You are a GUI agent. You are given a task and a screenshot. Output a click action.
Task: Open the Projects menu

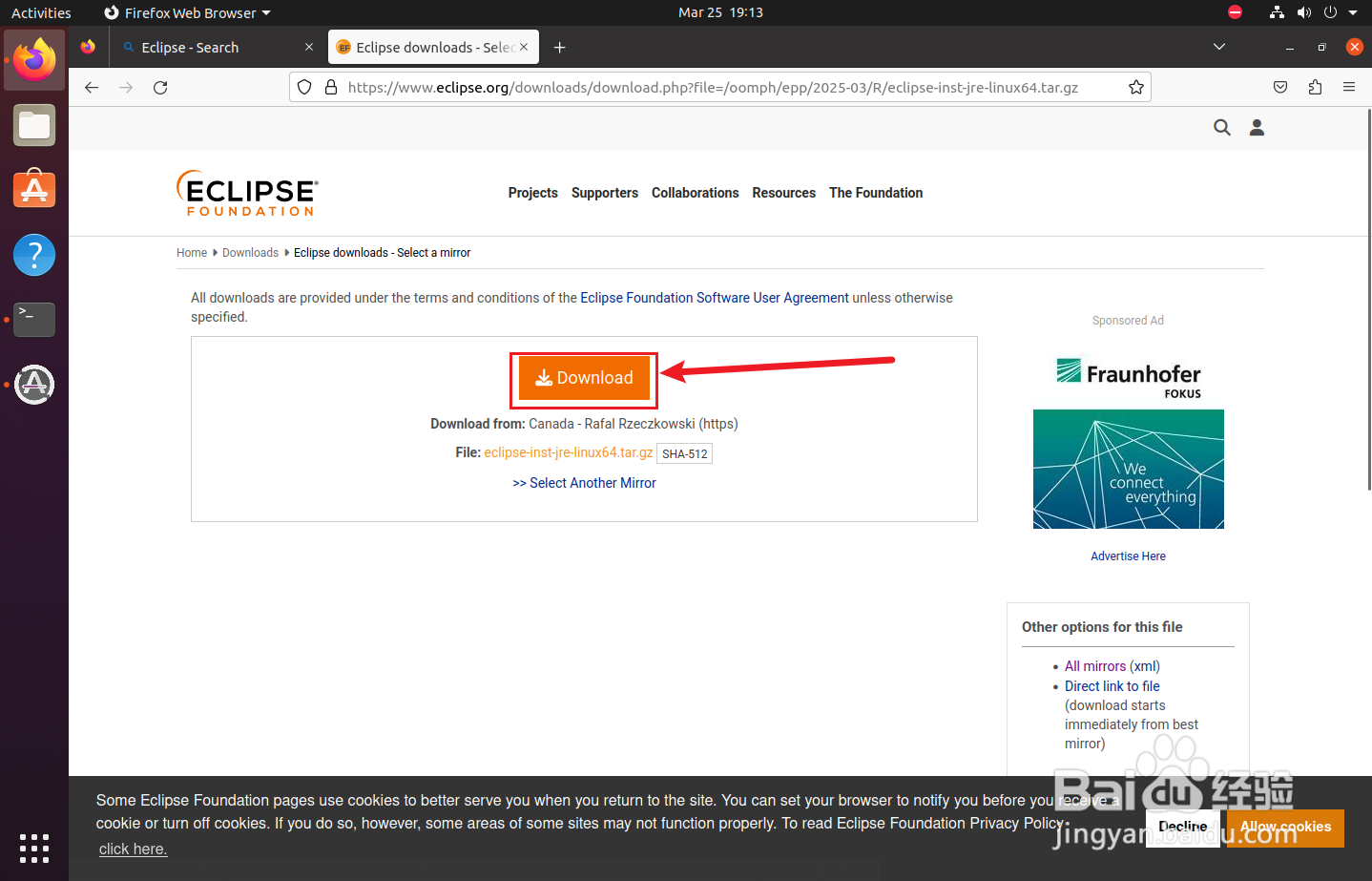(x=532, y=193)
